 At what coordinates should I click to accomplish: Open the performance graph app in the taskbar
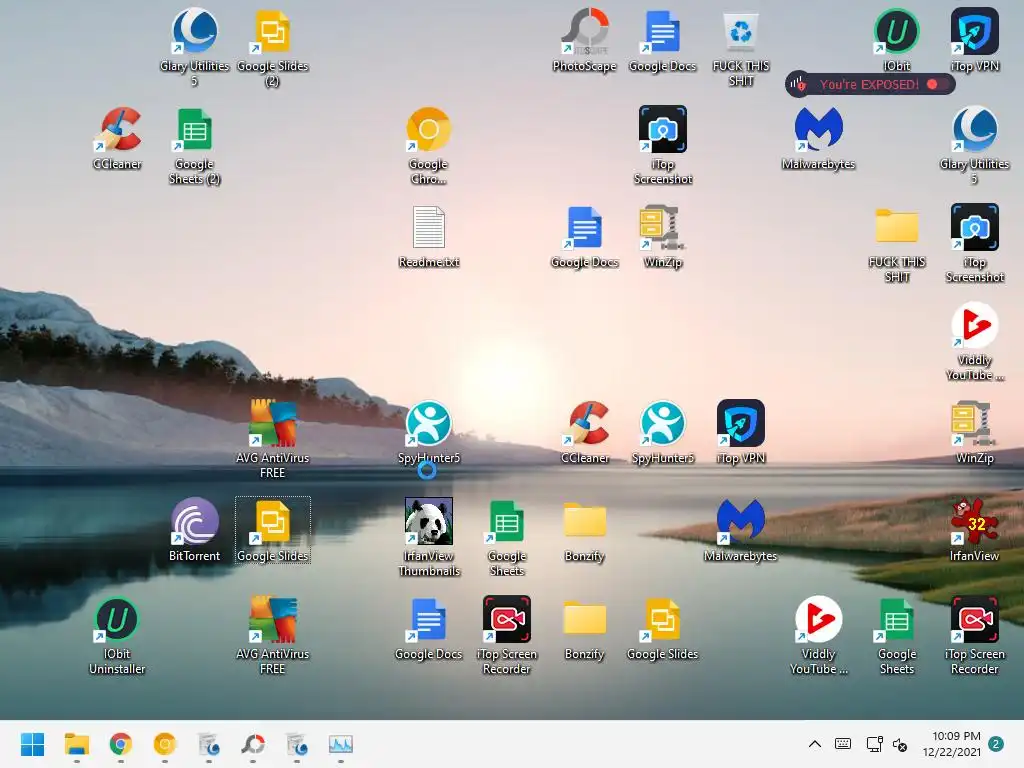click(341, 744)
